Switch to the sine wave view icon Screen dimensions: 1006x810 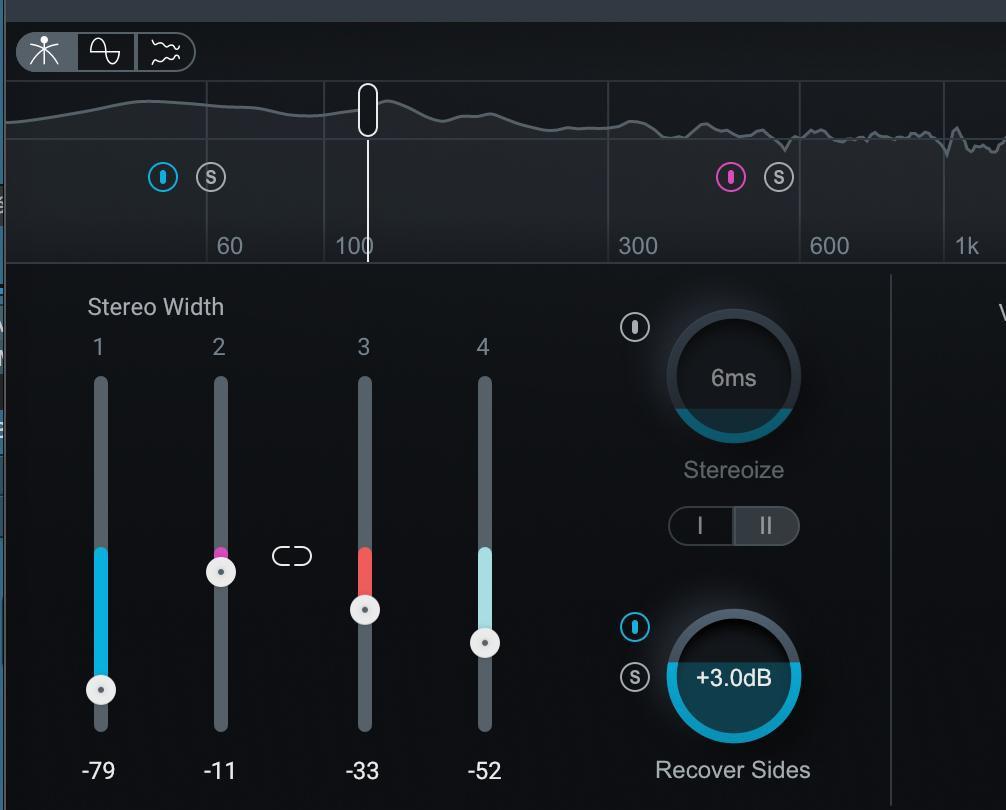[106, 52]
